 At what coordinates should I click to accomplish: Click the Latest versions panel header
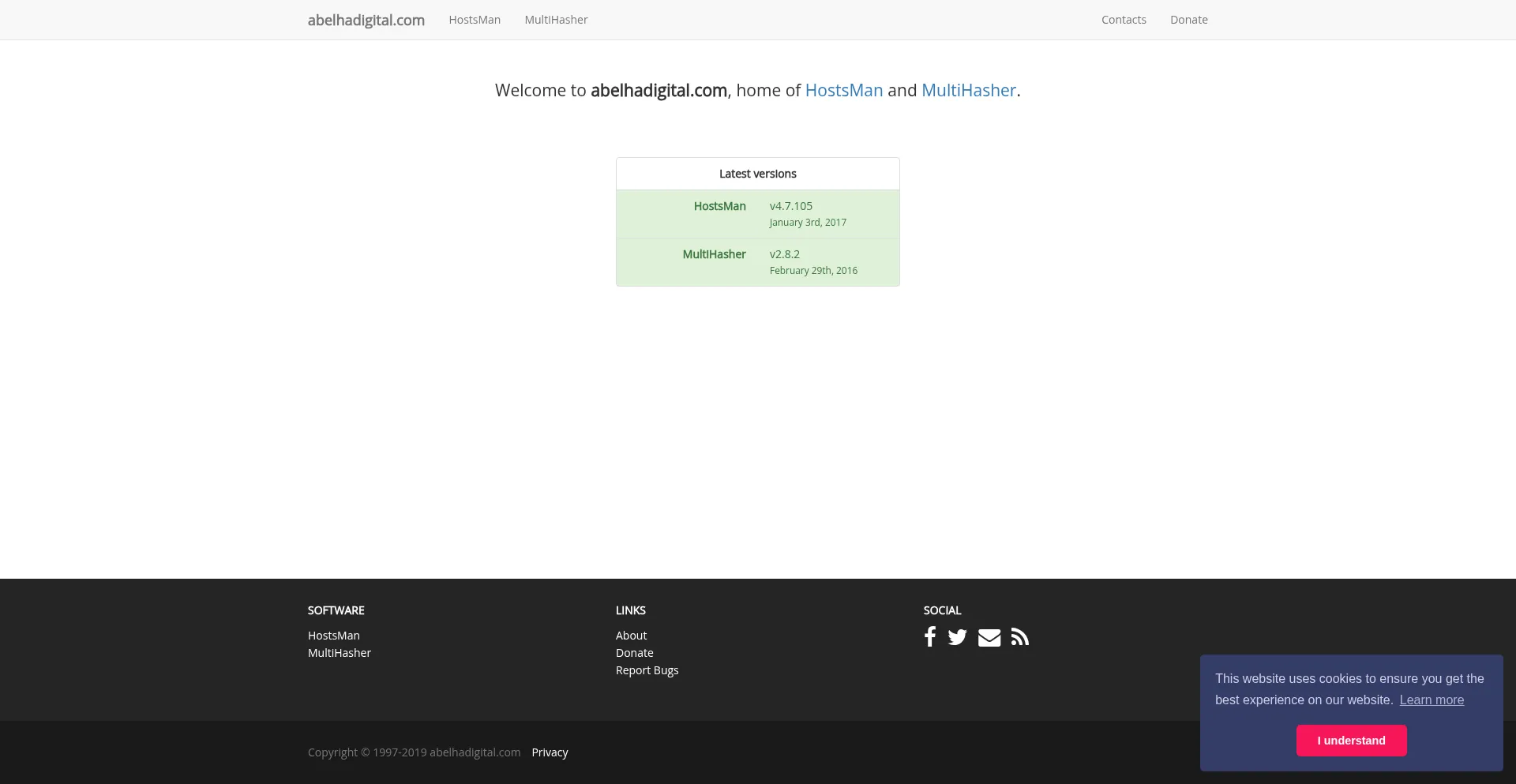point(758,174)
